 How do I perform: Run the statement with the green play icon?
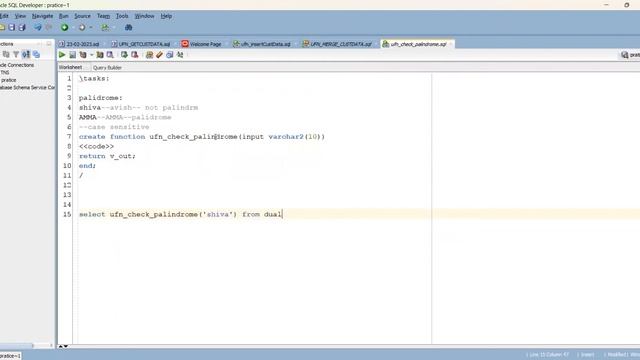[62, 55]
